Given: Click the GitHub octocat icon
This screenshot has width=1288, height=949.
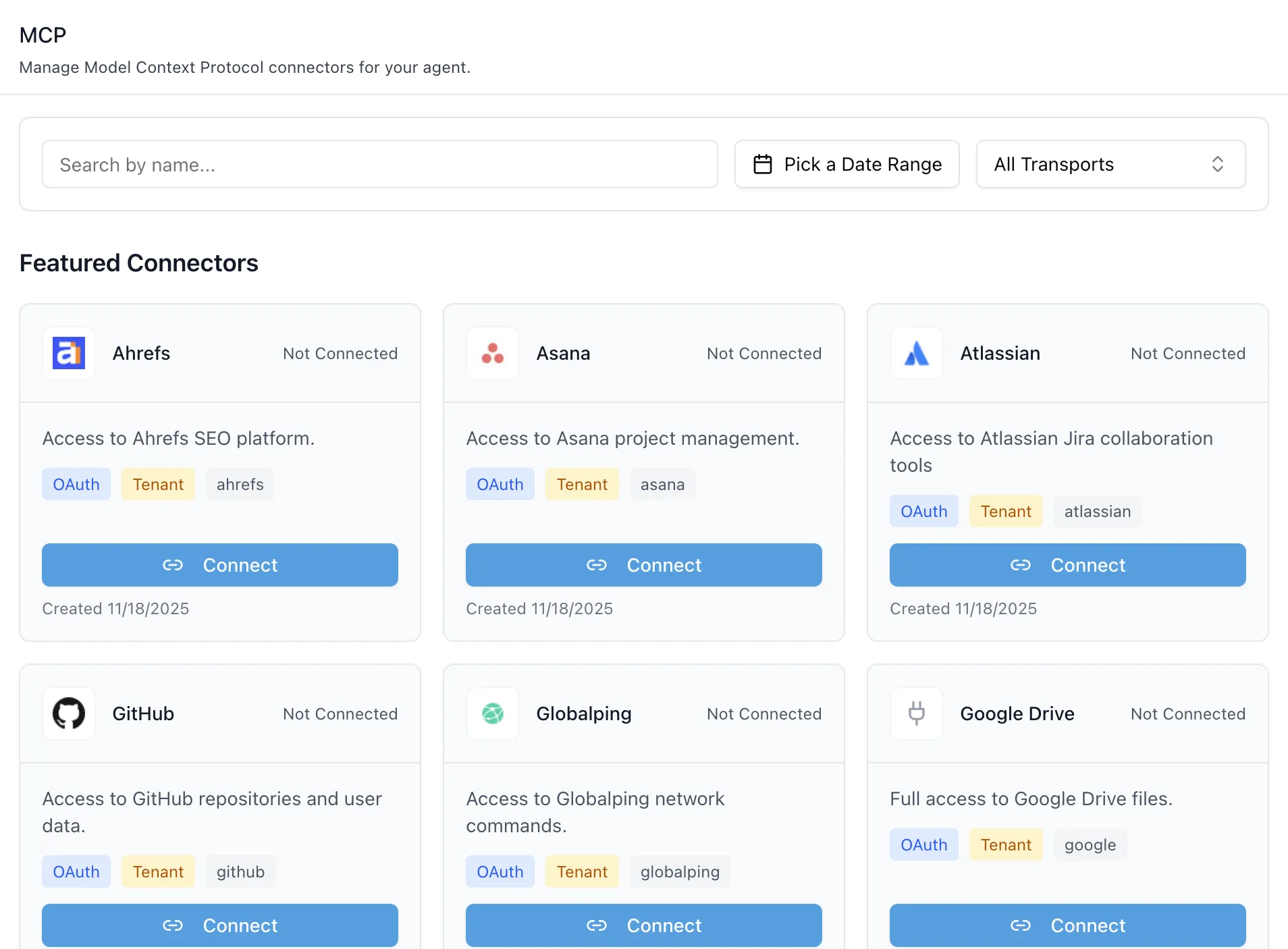Looking at the screenshot, I should [x=69, y=713].
